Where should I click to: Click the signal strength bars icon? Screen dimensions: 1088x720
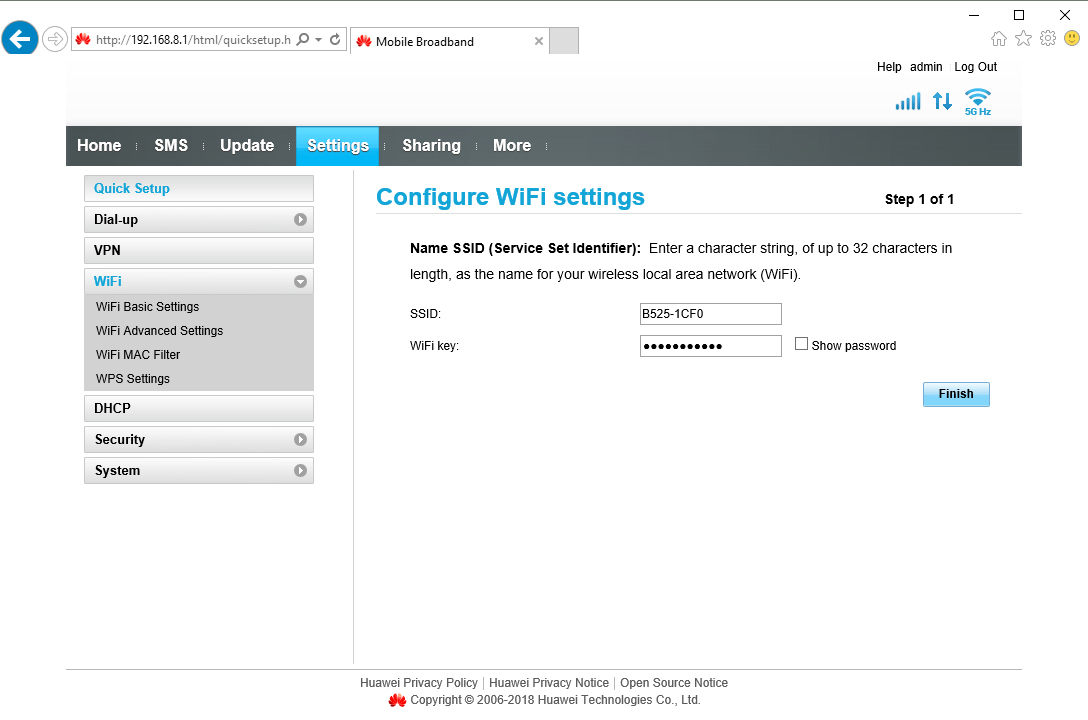[x=907, y=100]
